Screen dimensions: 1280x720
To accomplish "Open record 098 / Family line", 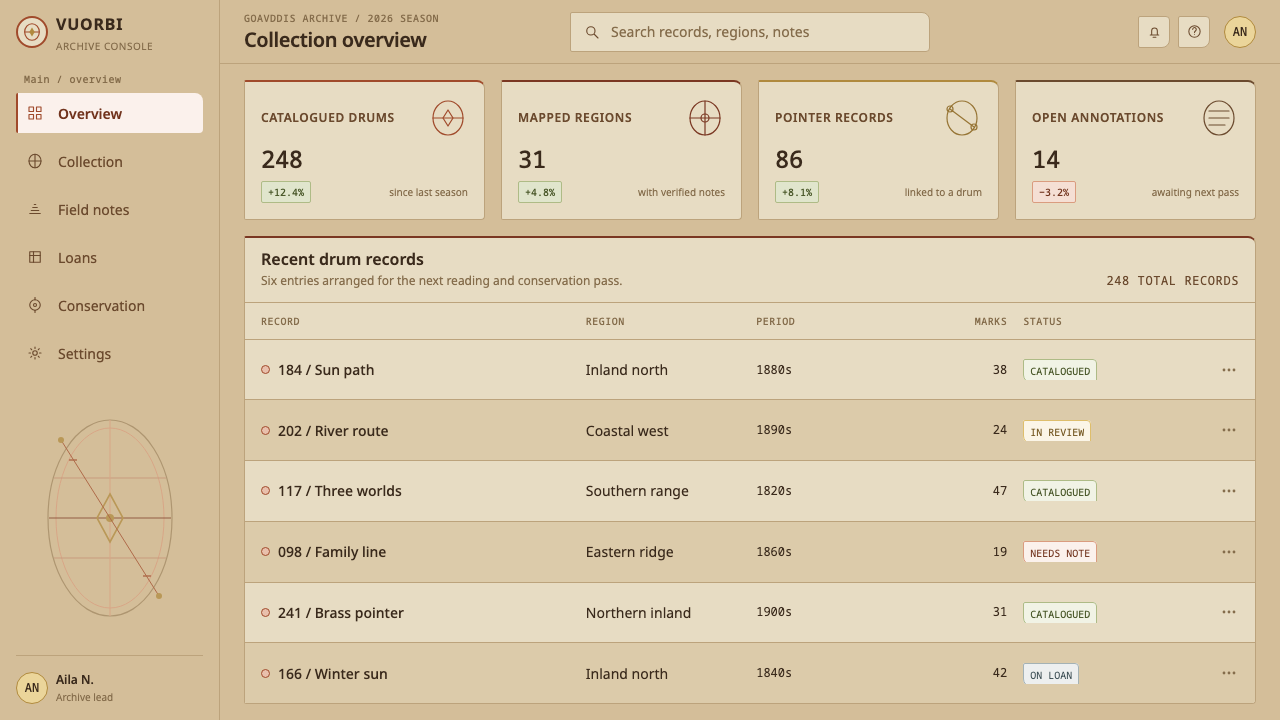I will (332, 552).
